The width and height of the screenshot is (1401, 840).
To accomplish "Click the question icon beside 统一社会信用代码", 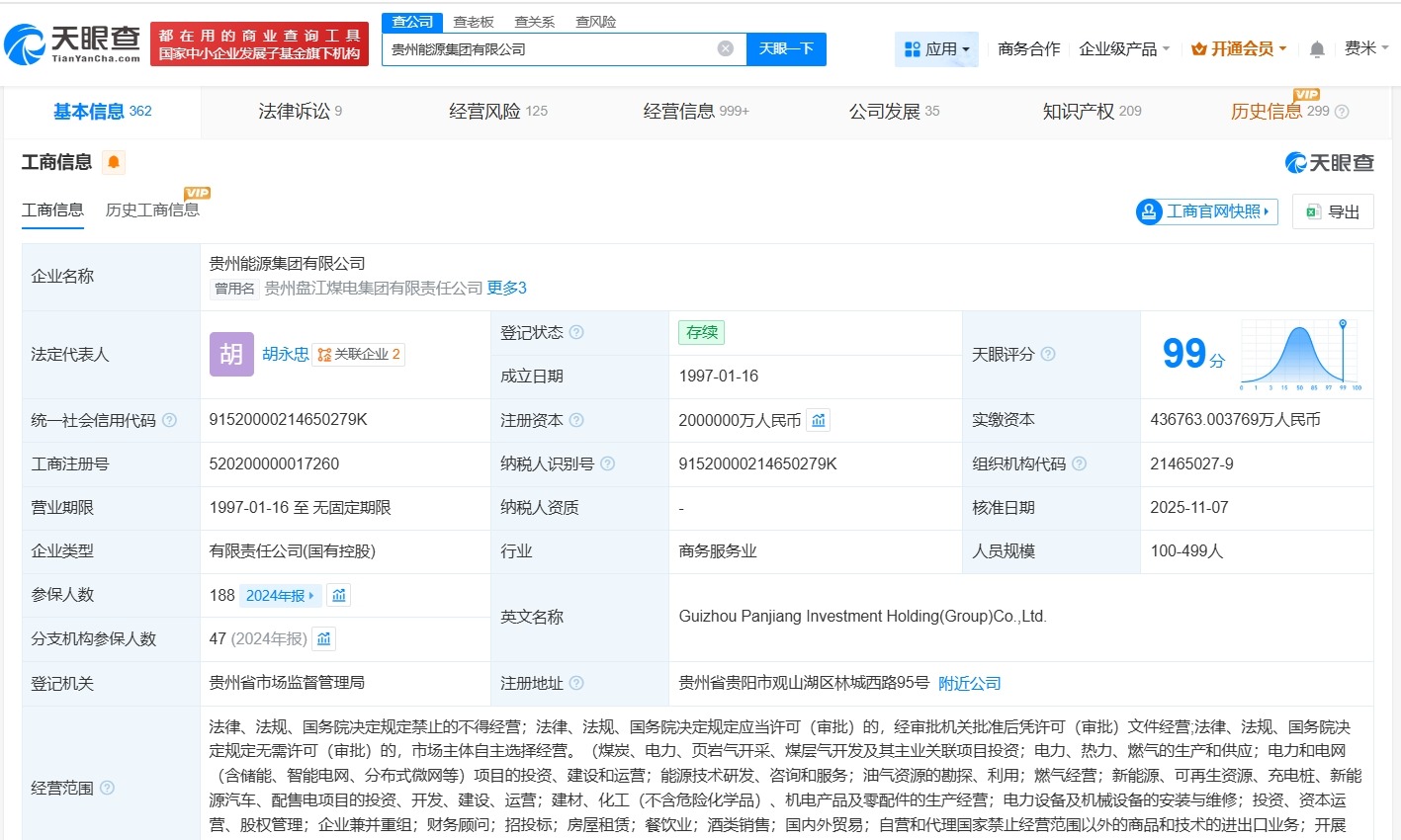I will click(168, 420).
